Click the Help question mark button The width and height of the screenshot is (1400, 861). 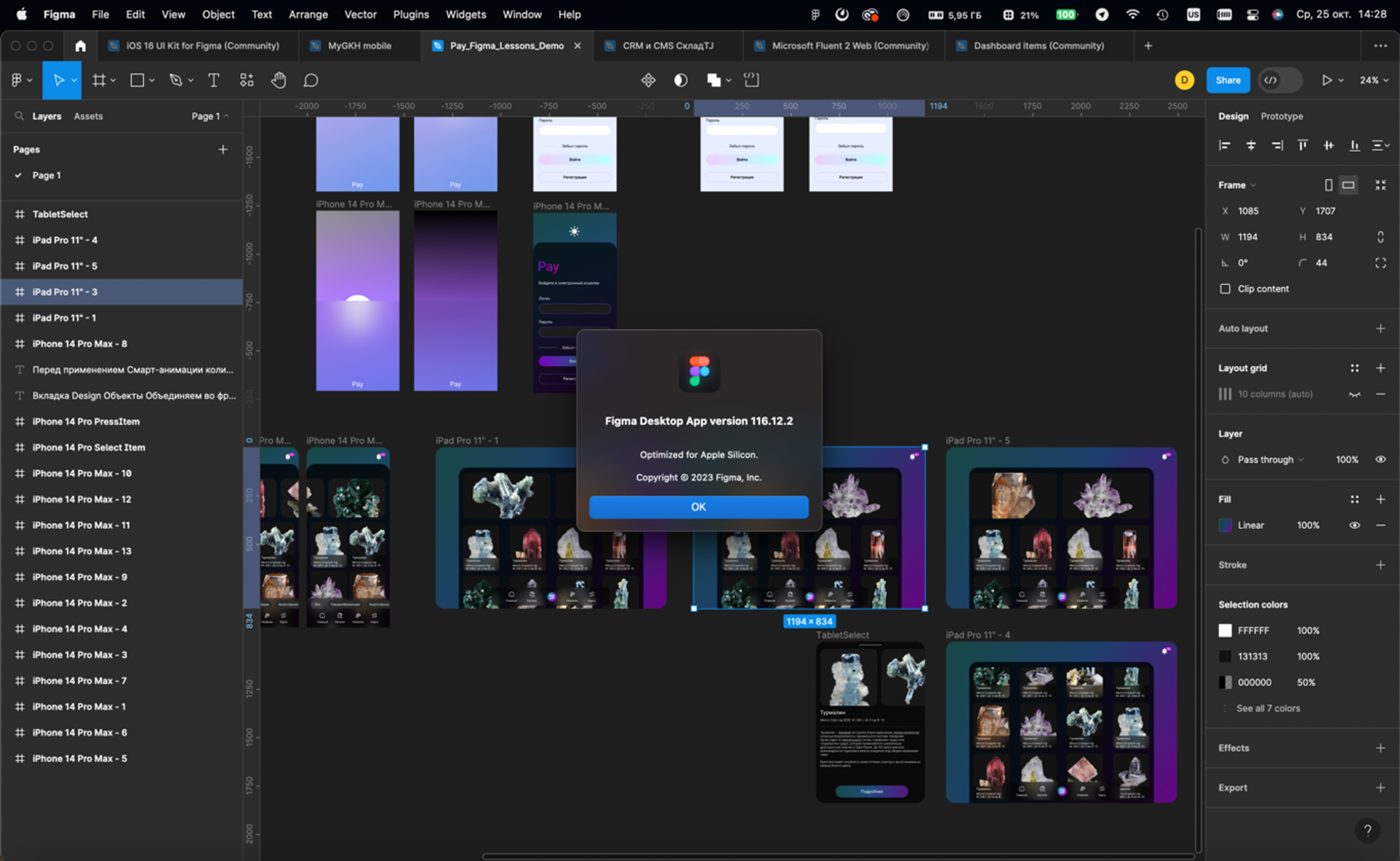(x=1367, y=830)
